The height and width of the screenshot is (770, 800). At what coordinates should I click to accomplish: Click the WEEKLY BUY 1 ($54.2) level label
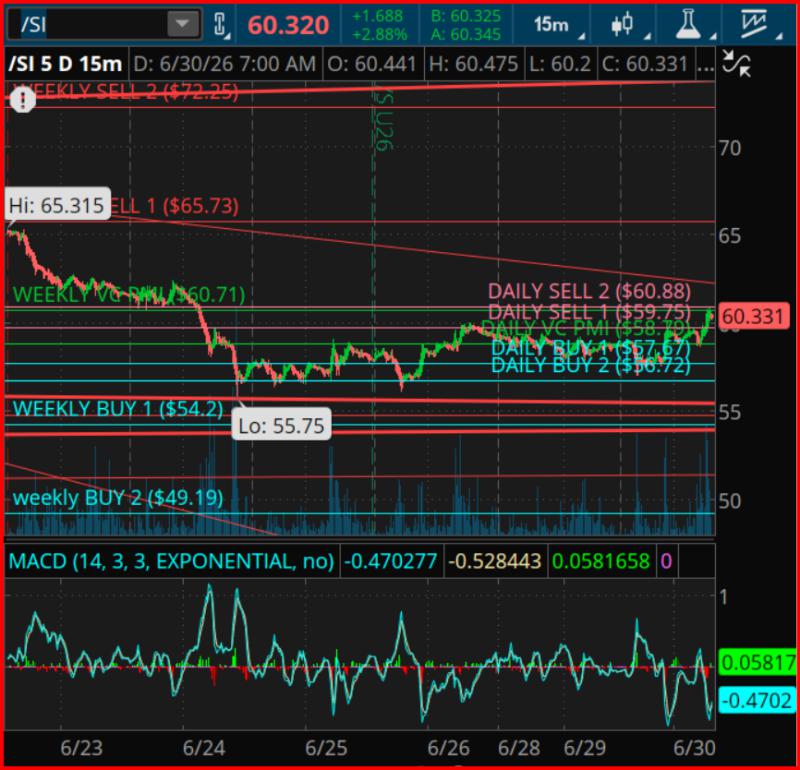coord(118,409)
